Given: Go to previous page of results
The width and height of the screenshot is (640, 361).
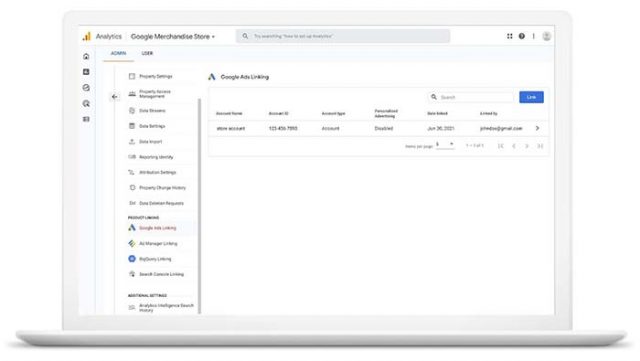Looking at the screenshot, I should [513, 146].
